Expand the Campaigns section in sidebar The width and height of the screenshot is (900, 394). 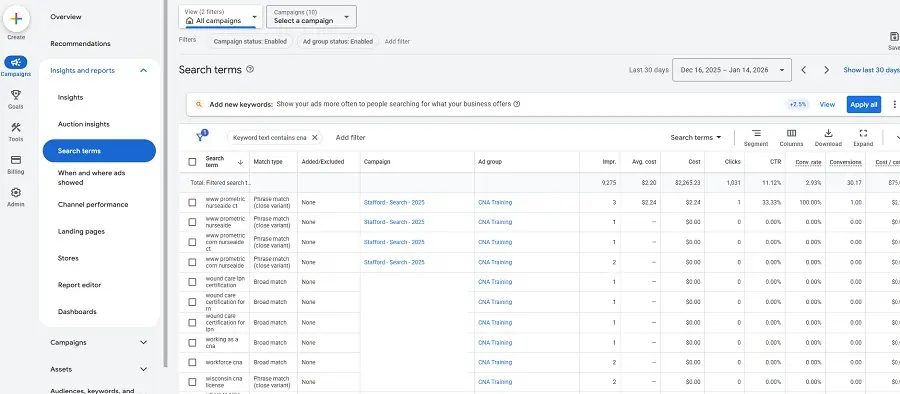(143, 342)
